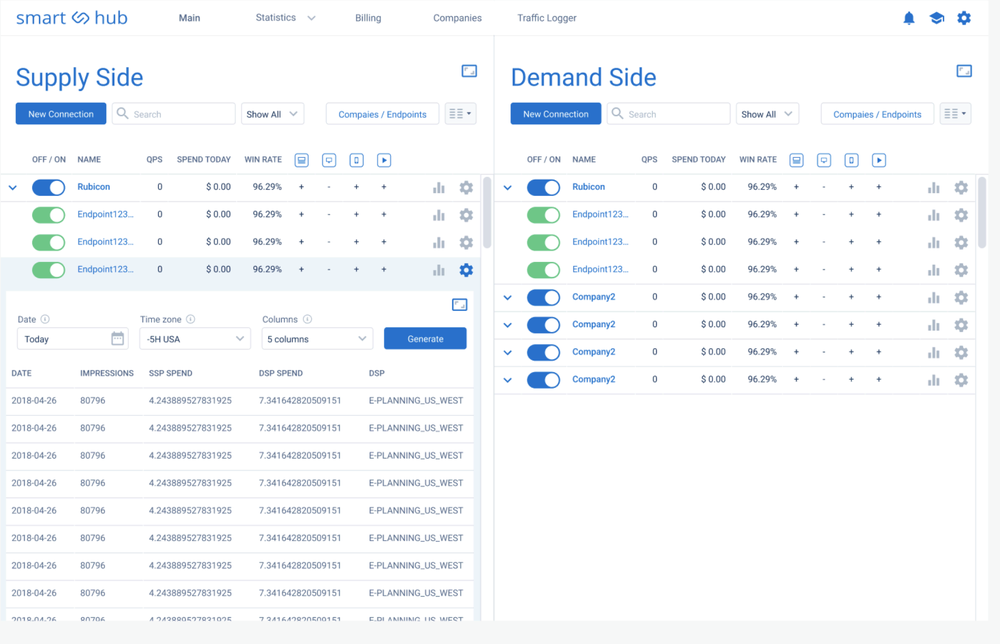This screenshot has height=644, width=1000.
Task: Toggle the second Supply Side Endpoint123 switch
Action: pyautogui.click(x=48, y=242)
